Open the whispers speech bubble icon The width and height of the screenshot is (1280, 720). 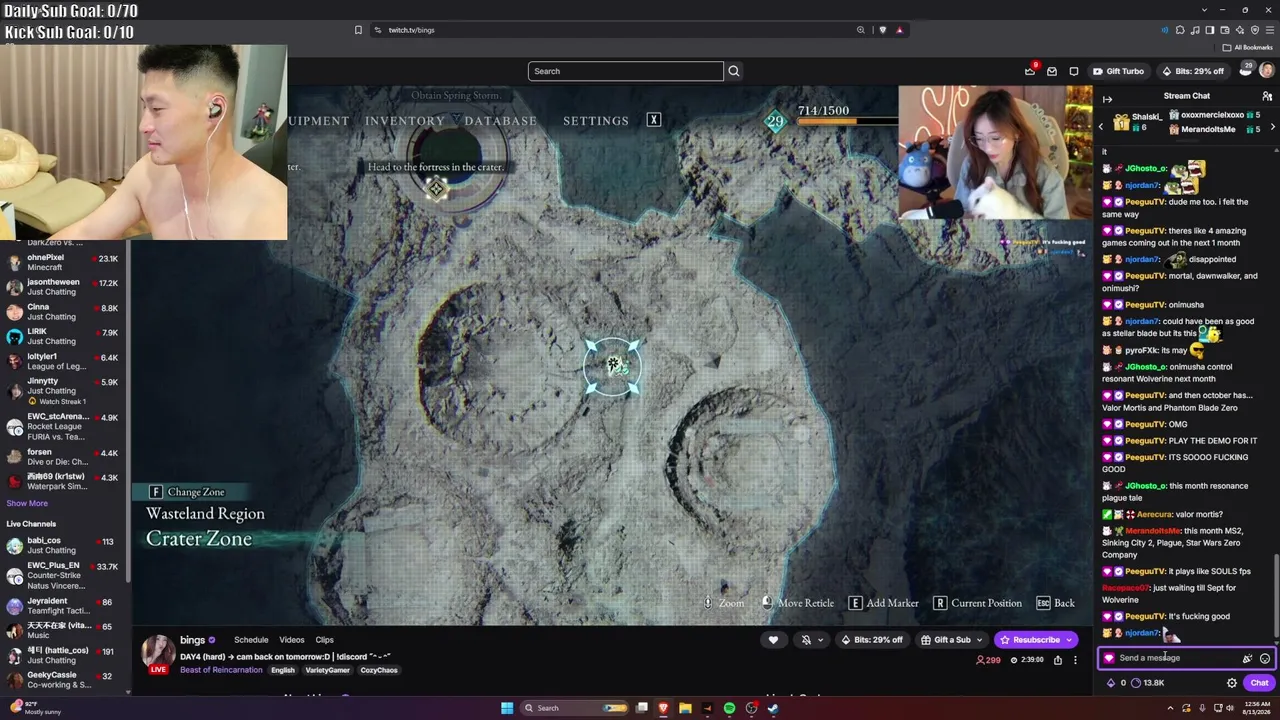click(1074, 71)
